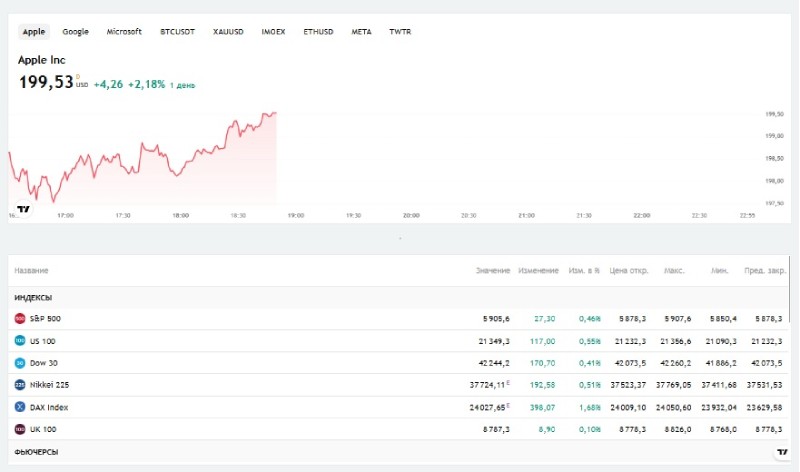Click the Apple price line on chart
This screenshot has height=472, width=800.
click(x=143, y=158)
